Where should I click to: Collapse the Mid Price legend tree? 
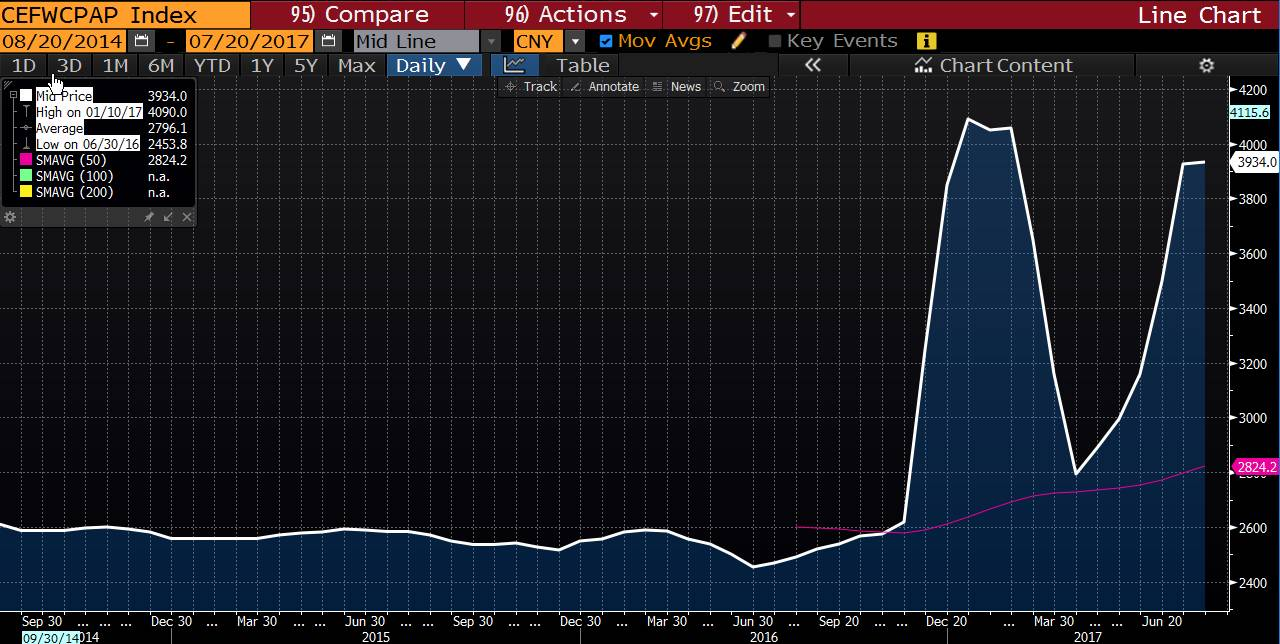[11, 96]
